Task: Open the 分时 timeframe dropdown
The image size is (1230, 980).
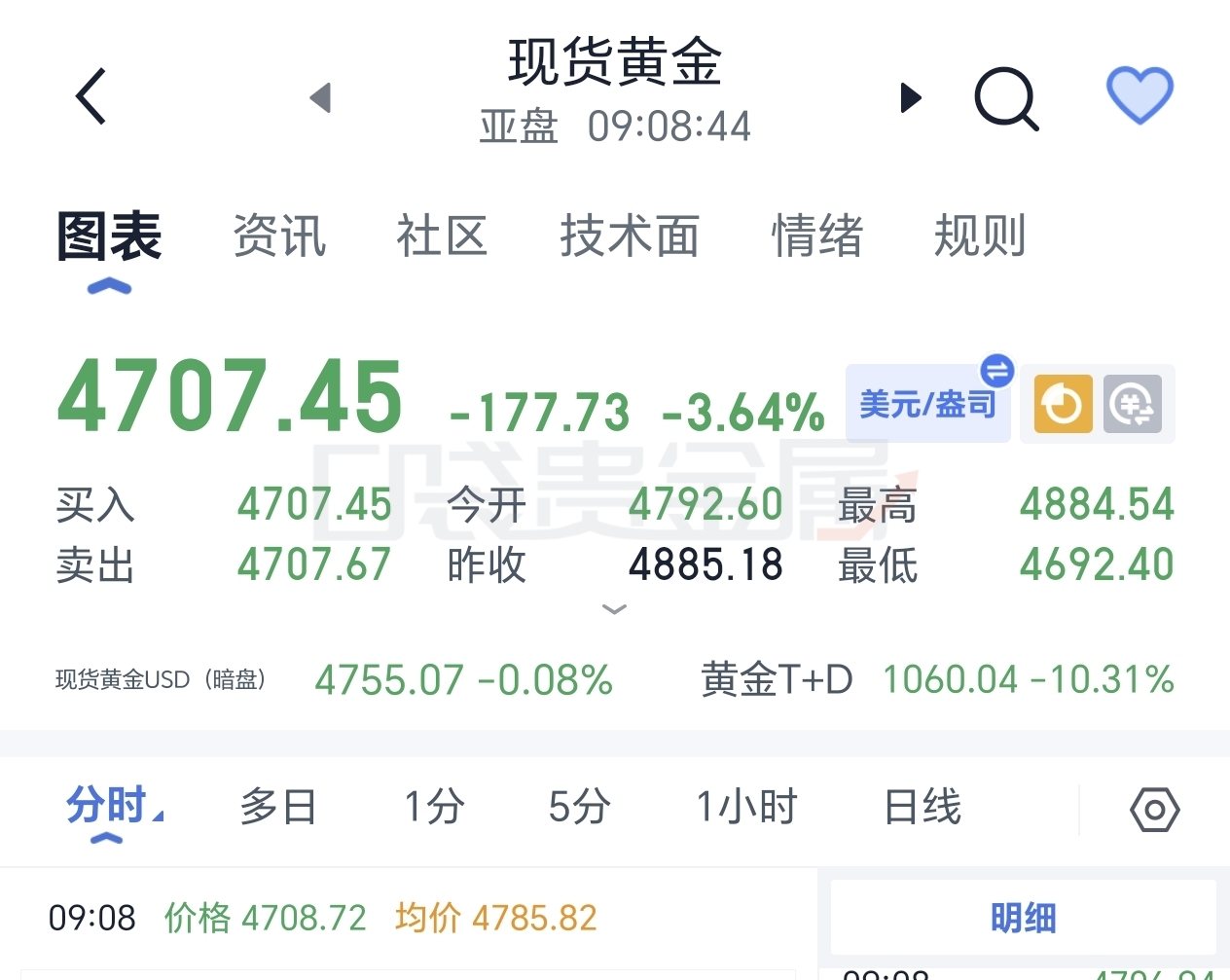Action: (114, 808)
